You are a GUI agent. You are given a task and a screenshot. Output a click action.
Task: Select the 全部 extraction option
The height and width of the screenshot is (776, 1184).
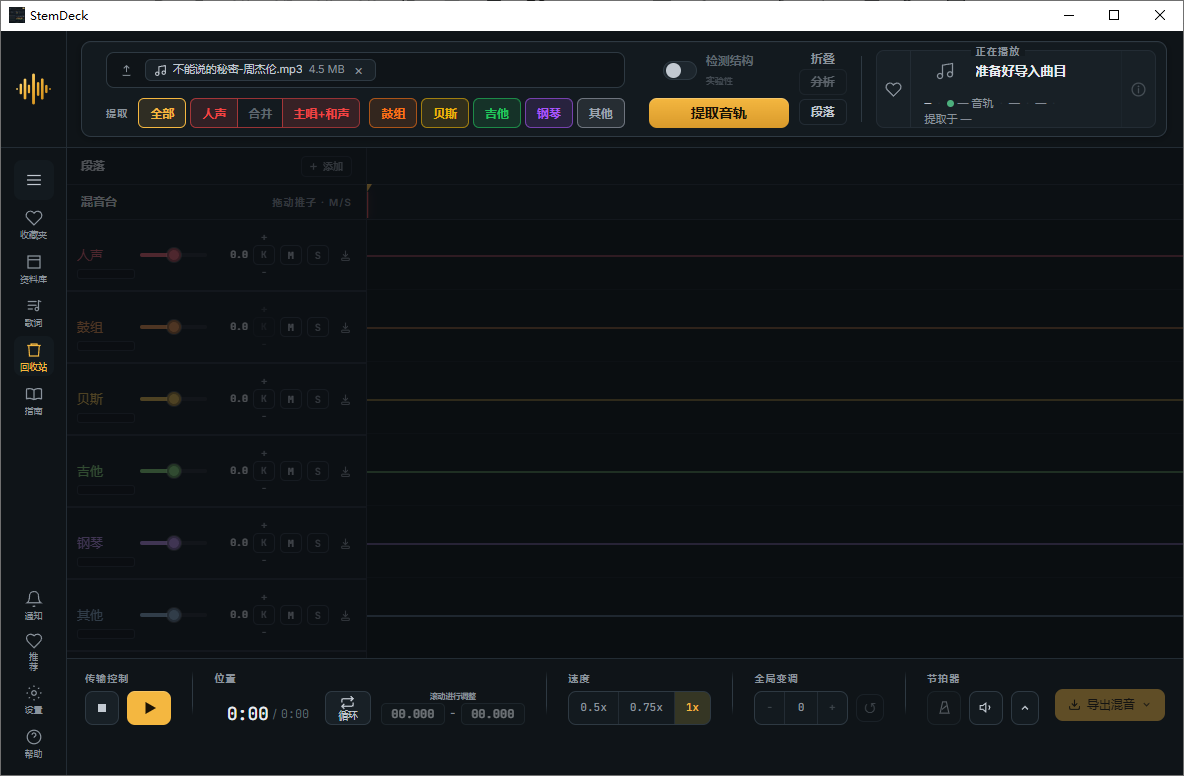(x=162, y=113)
